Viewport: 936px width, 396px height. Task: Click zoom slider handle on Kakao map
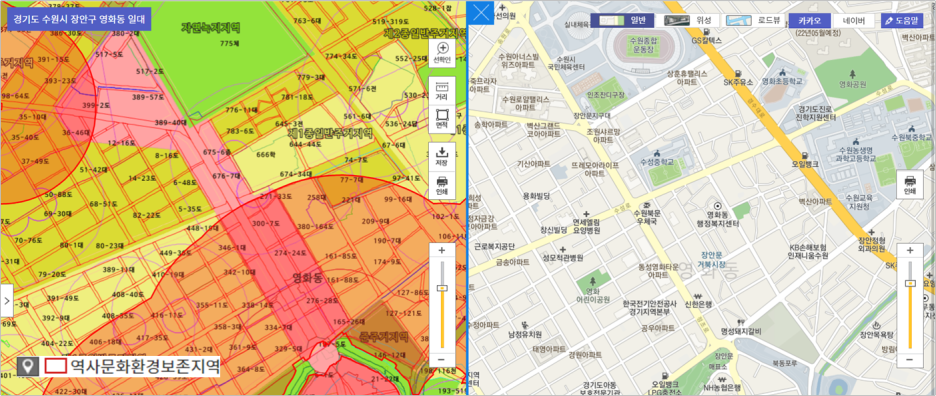pos(910,283)
